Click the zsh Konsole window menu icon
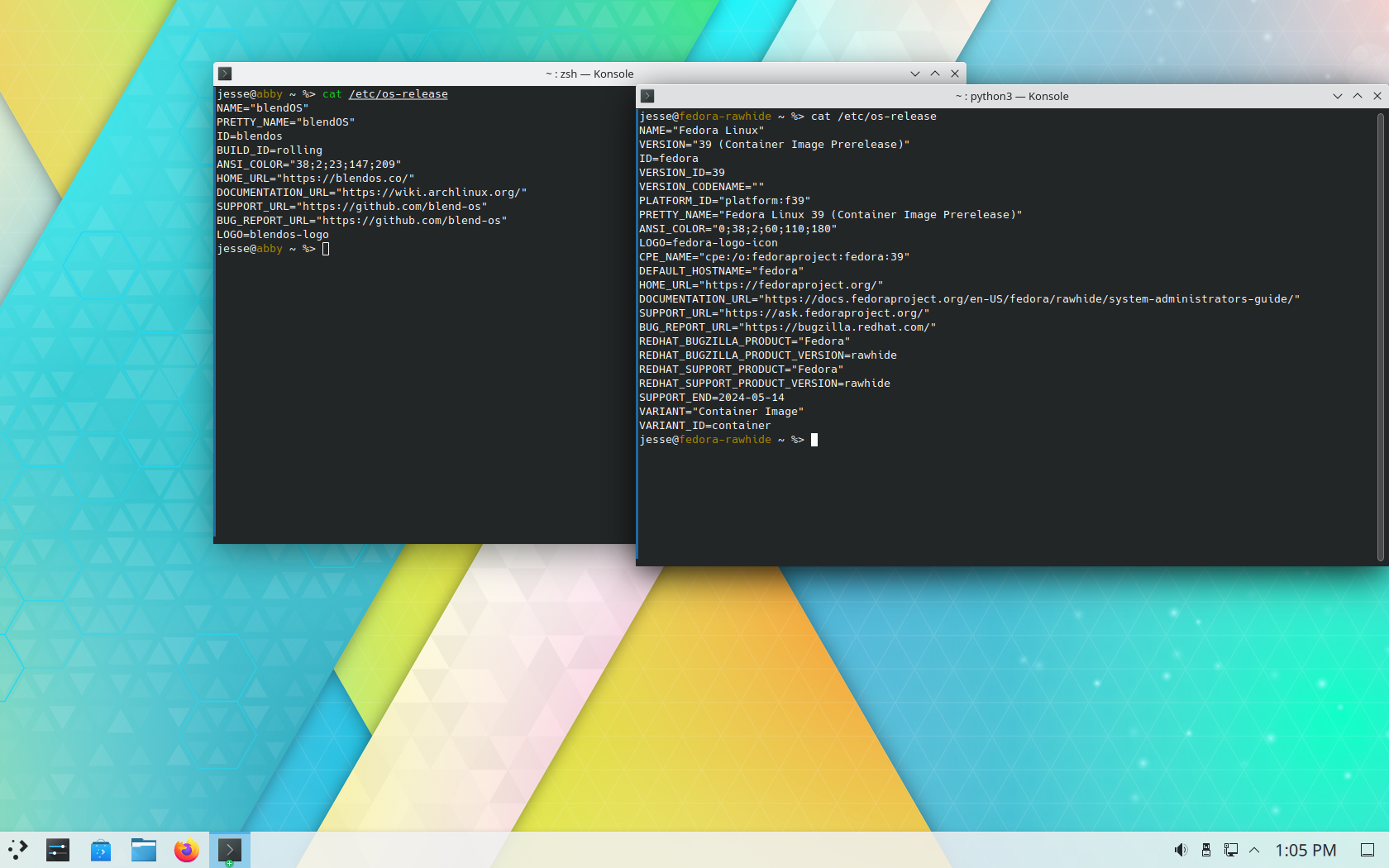The width and height of the screenshot is (1389, 868). pyautogui.click(x=225, y=74)
